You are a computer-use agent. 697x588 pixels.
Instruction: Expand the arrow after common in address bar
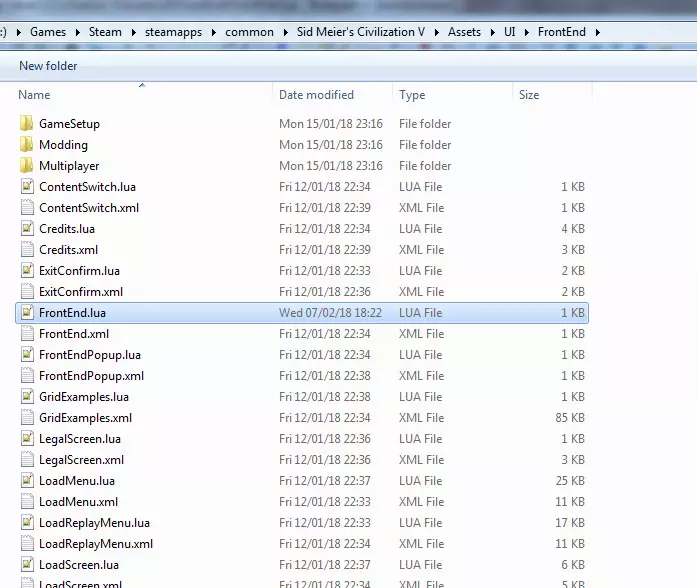click(285, 32)
